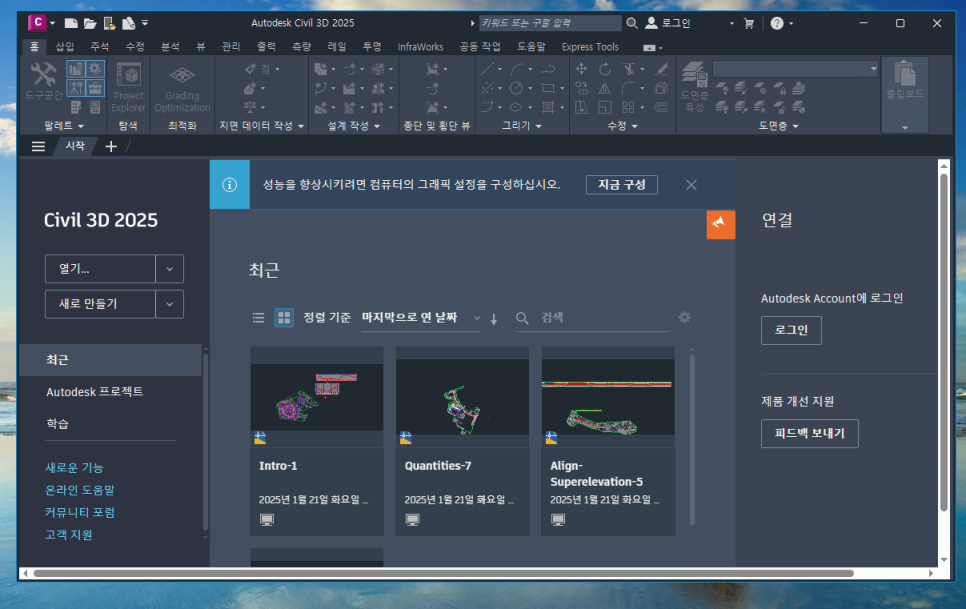Select the Mirror tool in 수정 panel

point(605,88)
